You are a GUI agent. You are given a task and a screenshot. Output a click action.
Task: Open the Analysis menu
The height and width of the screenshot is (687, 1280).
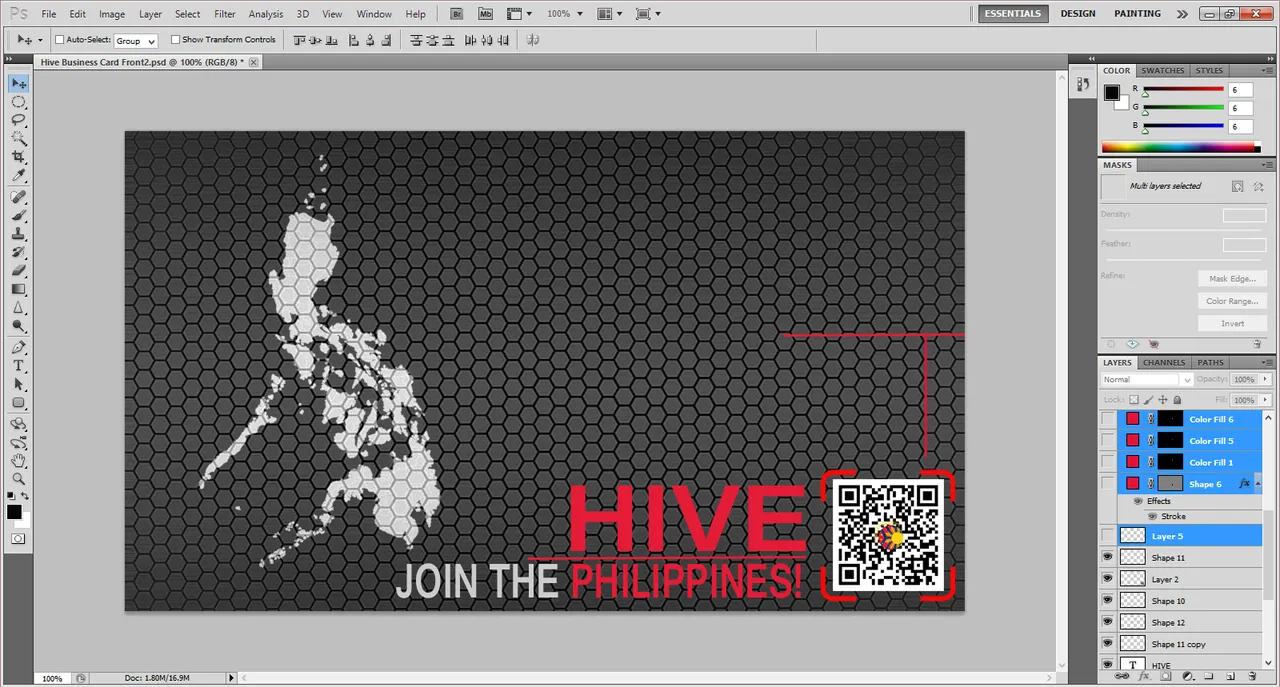[266, 14]
